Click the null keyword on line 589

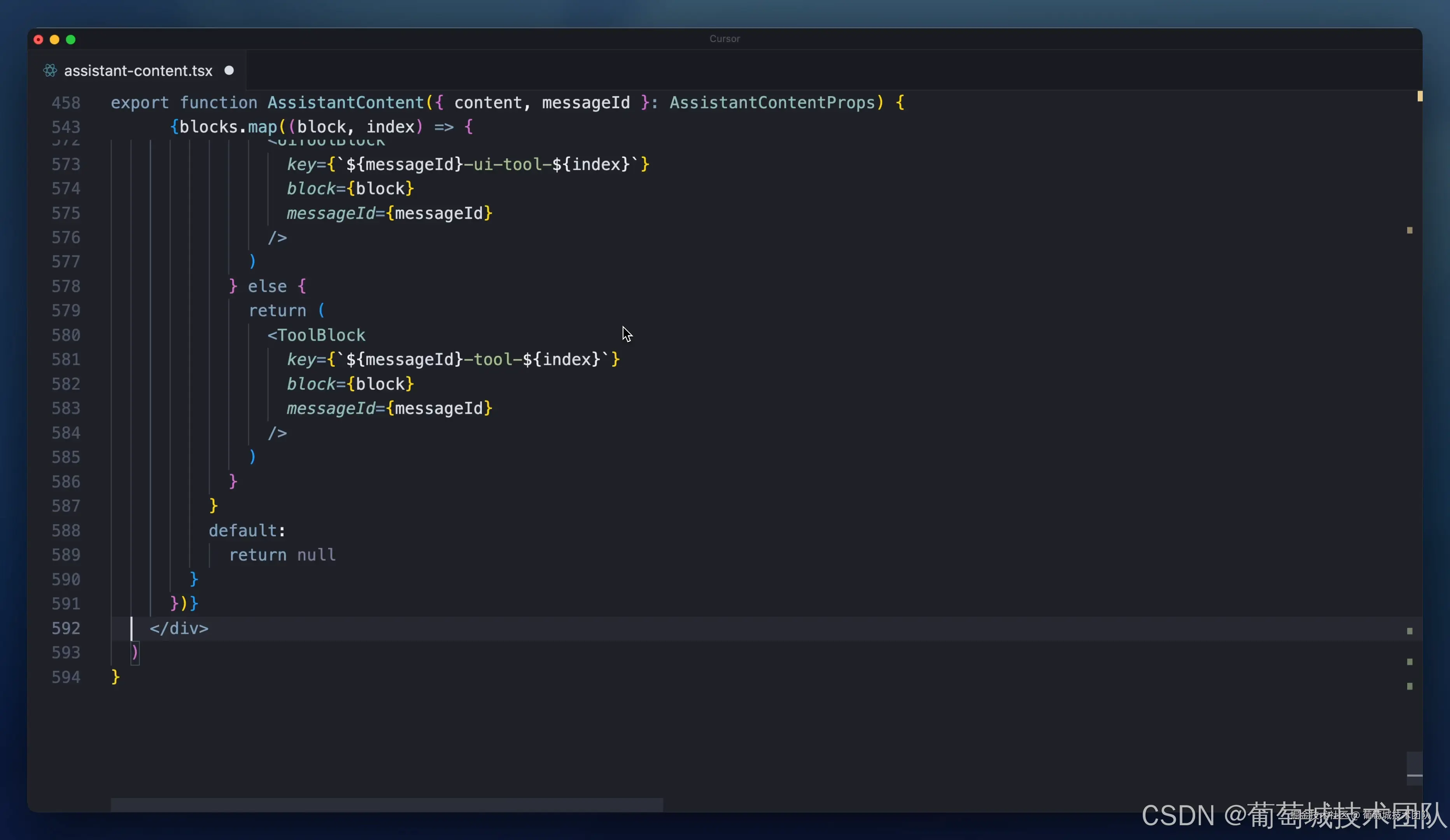316,555
